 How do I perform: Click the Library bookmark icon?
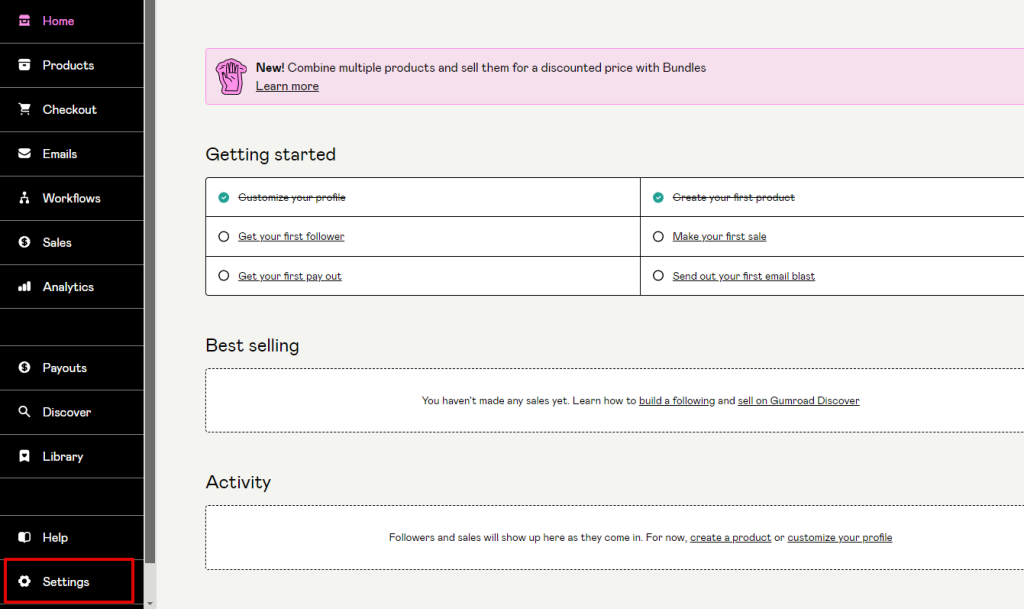pyautogui.click(x=24, y=456)
